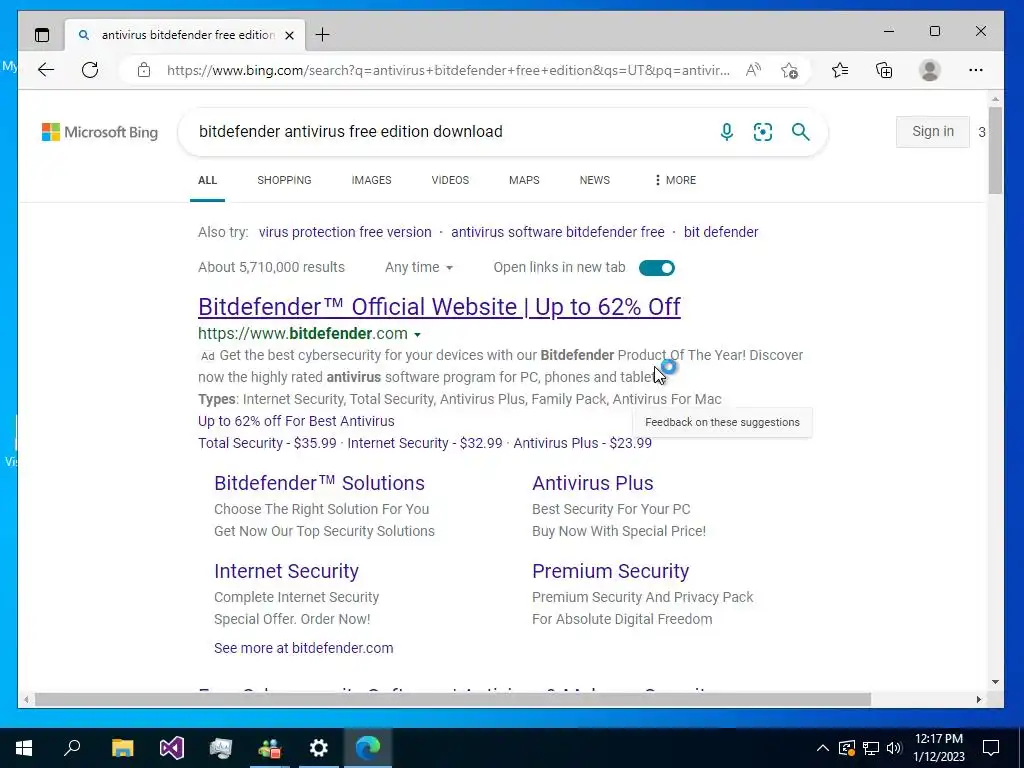The height and width of the screenshot is (768, 1024).
Task: Try 'bit defender' suggestion
Action: coord(721,232)
